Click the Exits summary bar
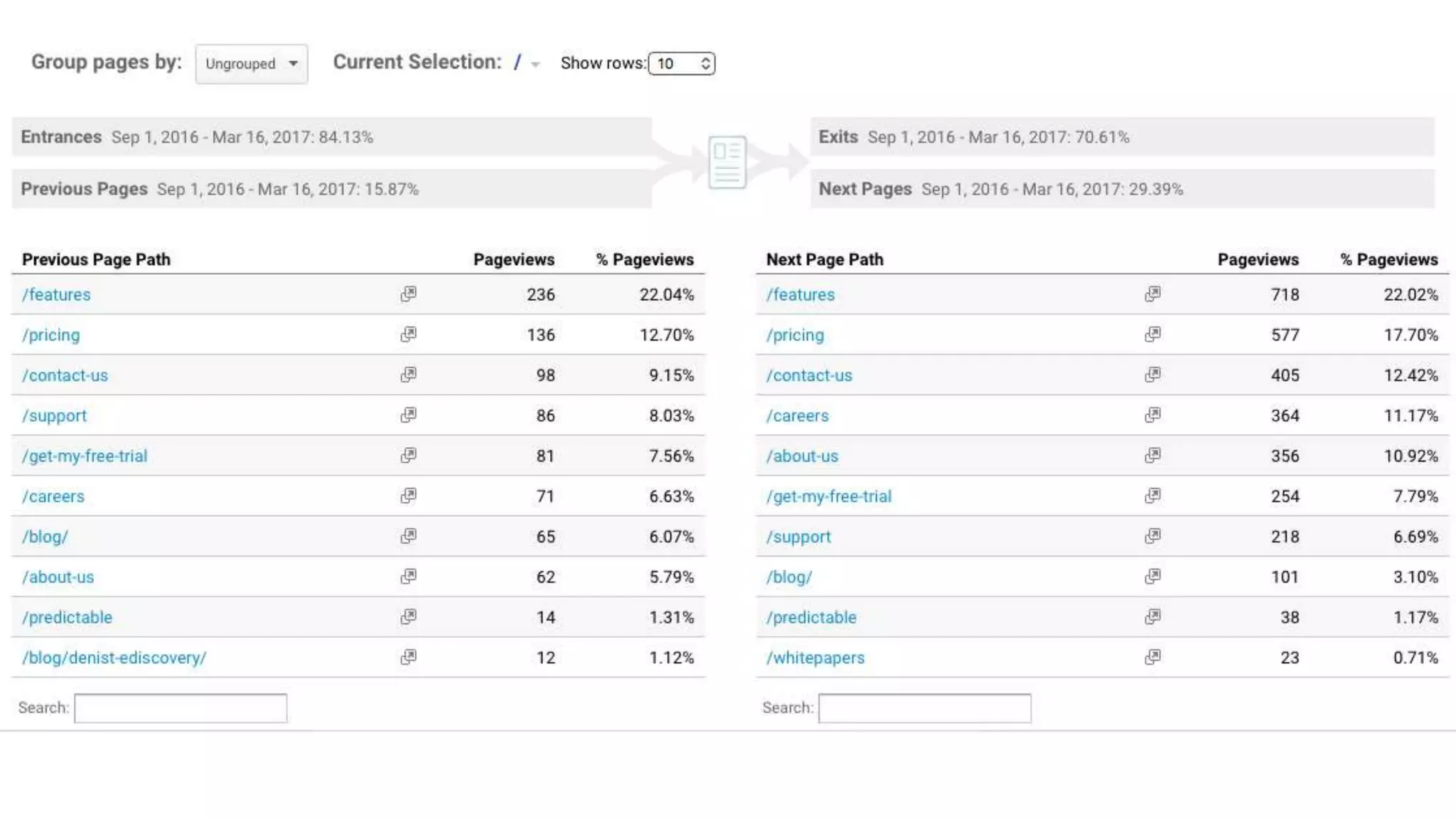The width and height of the screenshot is (1456, 819). click(x=1122, y=137)
